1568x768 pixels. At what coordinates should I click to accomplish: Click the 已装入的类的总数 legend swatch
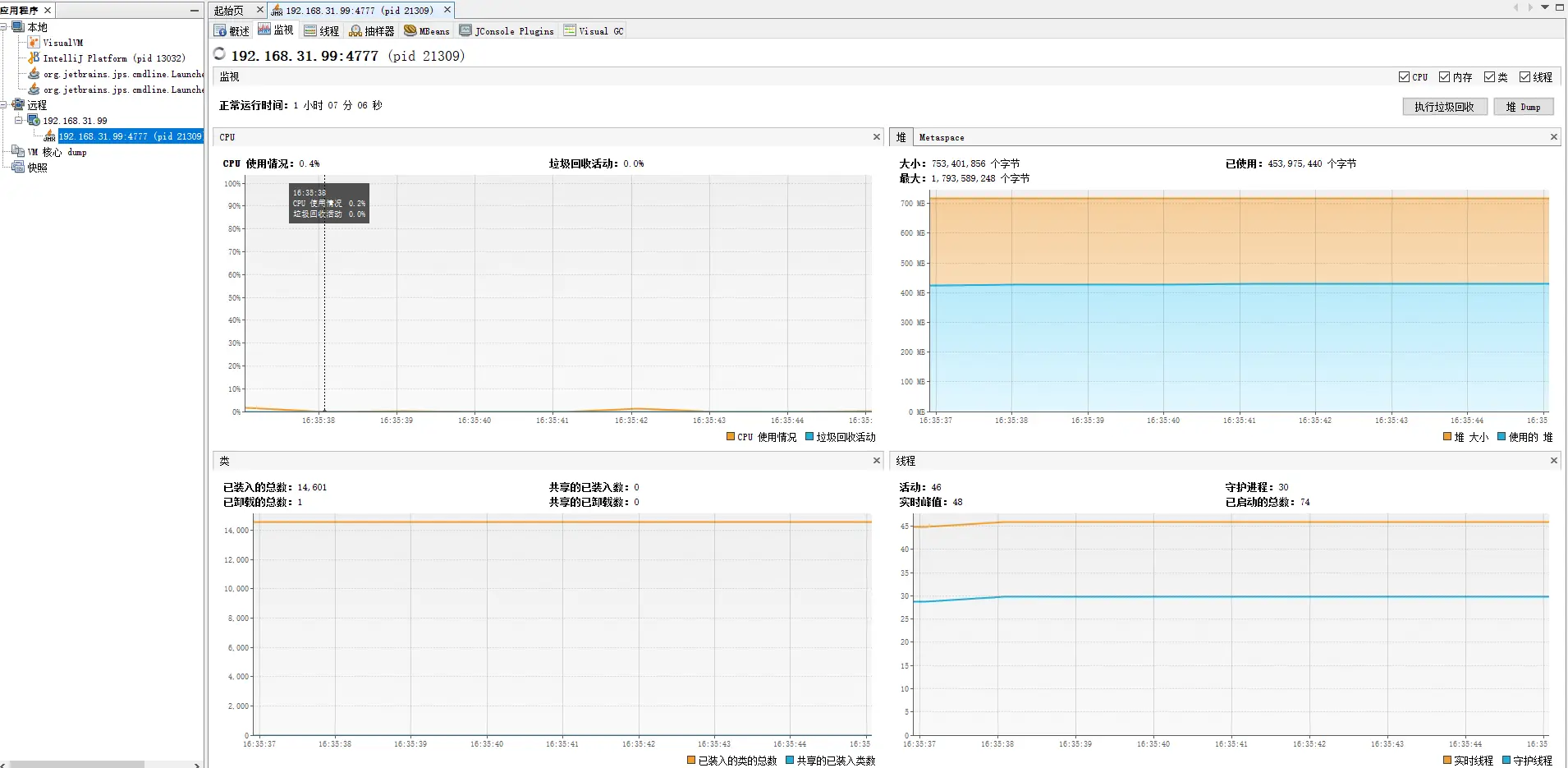691,761
